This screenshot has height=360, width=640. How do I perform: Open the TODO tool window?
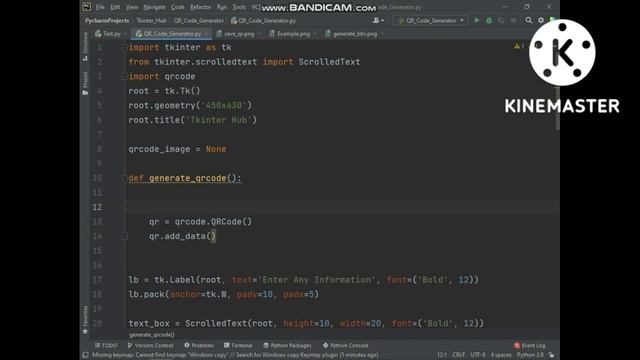[x=106, y=345]
